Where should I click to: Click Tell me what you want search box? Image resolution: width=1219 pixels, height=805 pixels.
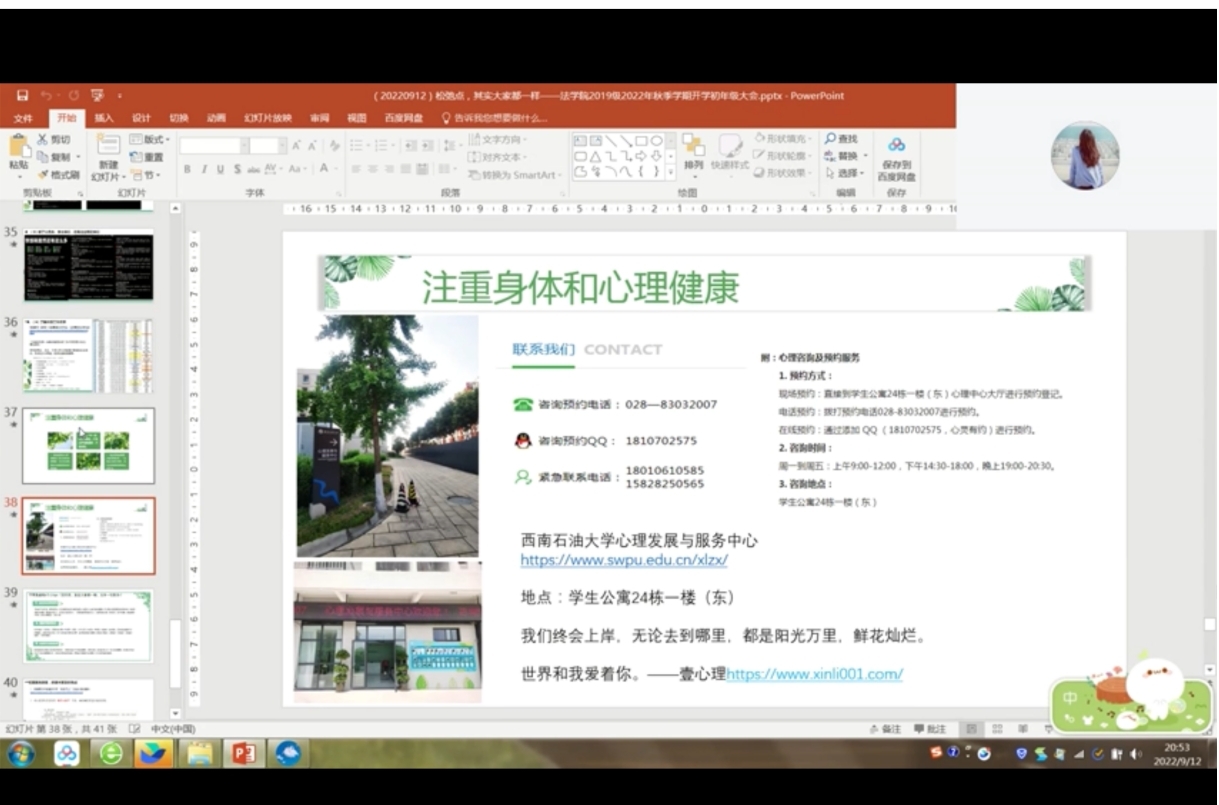click(495, 118)
